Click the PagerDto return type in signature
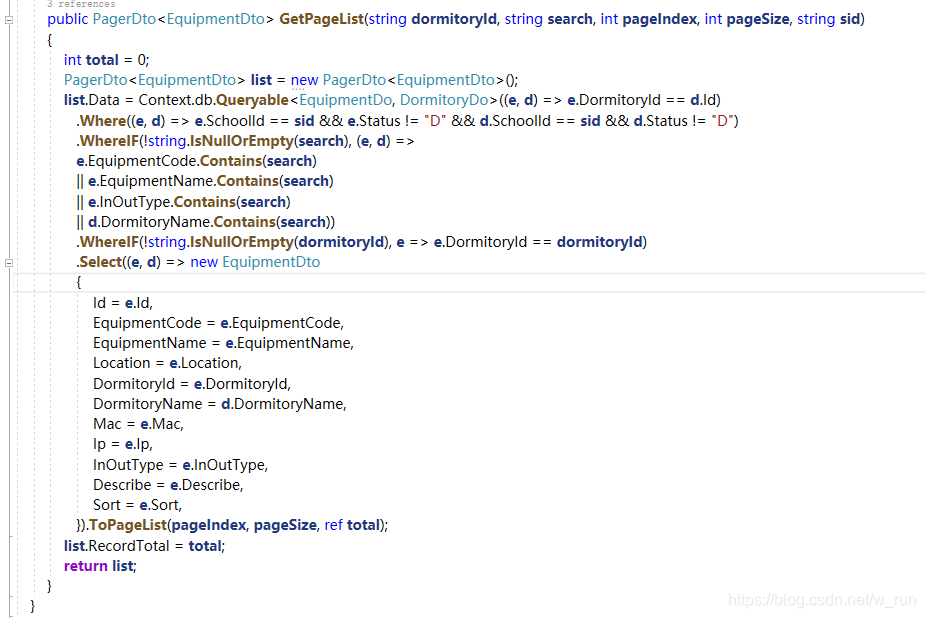 tap(124, 19)
